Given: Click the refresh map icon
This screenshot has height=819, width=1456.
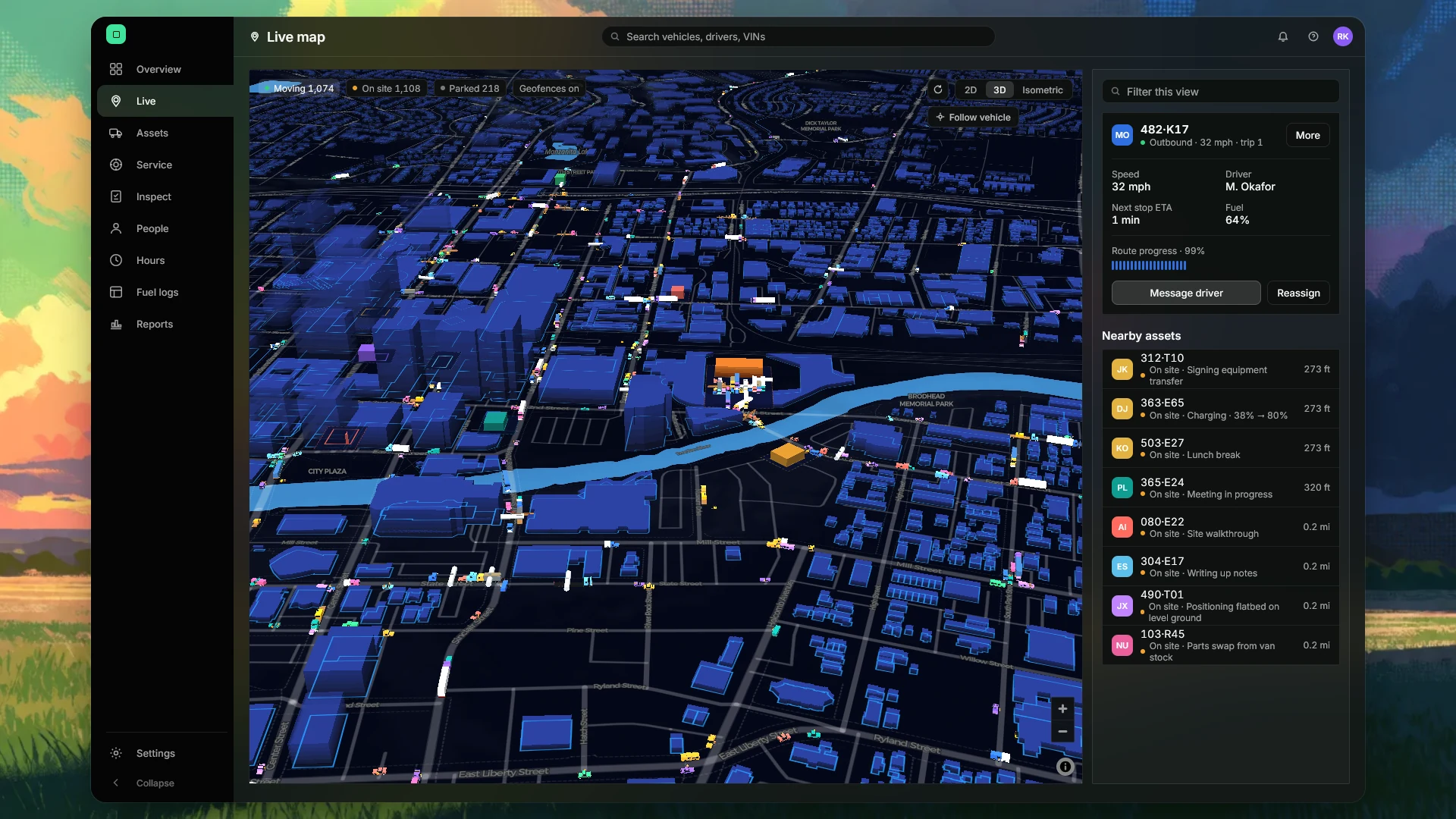Looking at the screenshot, I should pyautogui.click(x=938, y=89).
